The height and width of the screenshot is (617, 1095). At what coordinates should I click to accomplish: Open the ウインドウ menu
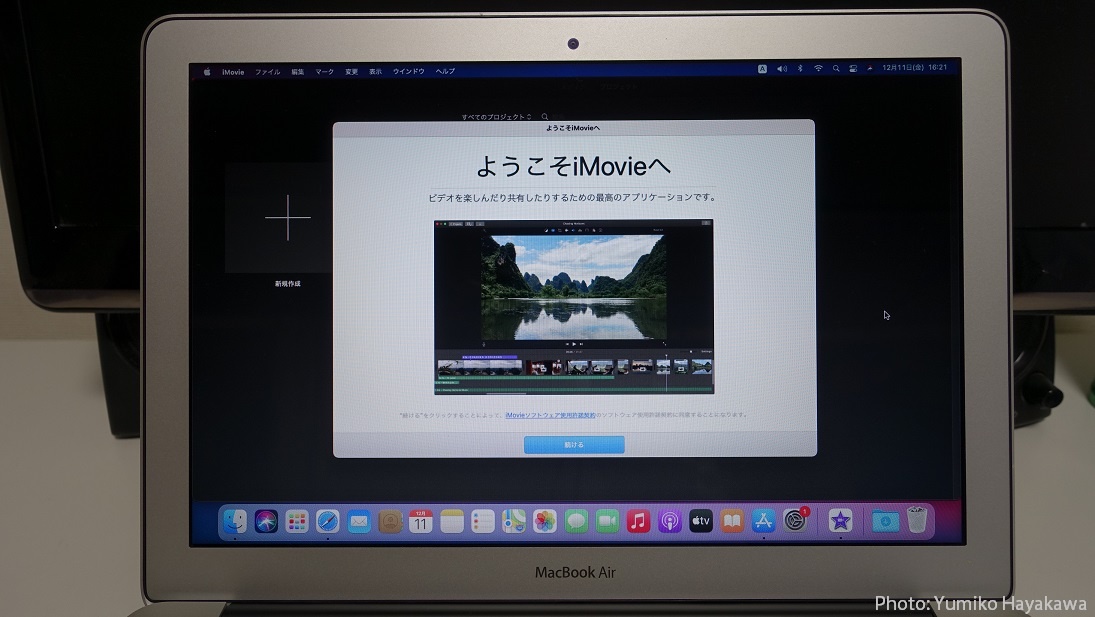click(409, 71)
